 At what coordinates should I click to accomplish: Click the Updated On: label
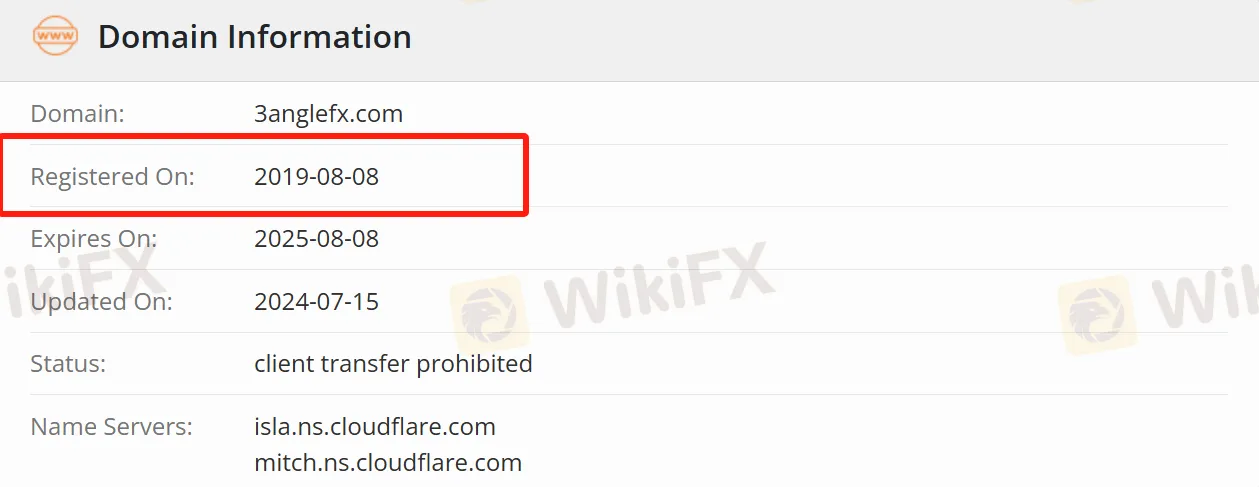pyautogui.click(x=102, y=301)
